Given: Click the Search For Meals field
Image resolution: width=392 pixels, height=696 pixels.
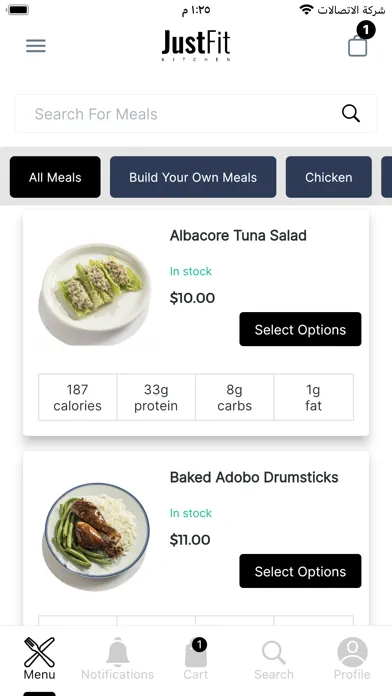Looking at the screenshot, I should click(x=196, y=114).
